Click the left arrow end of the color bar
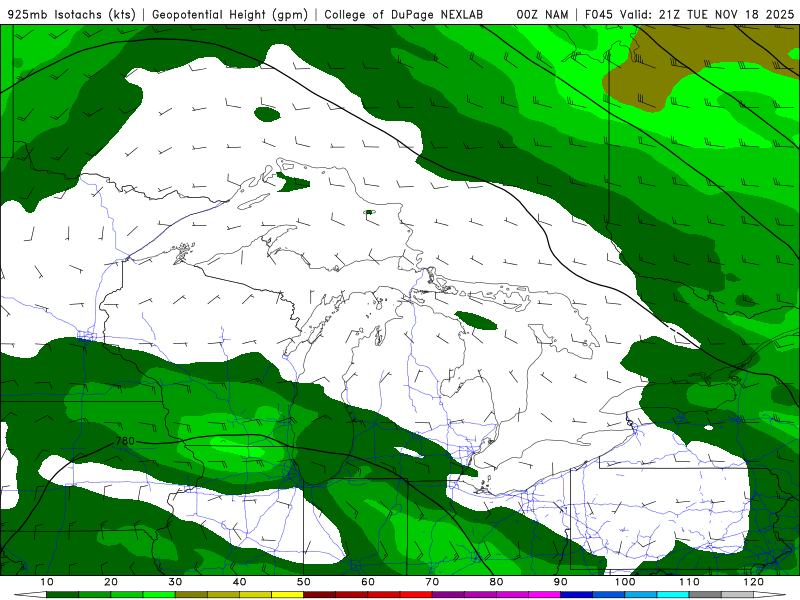This screenshot has height=600, width=800. [30, 595]
